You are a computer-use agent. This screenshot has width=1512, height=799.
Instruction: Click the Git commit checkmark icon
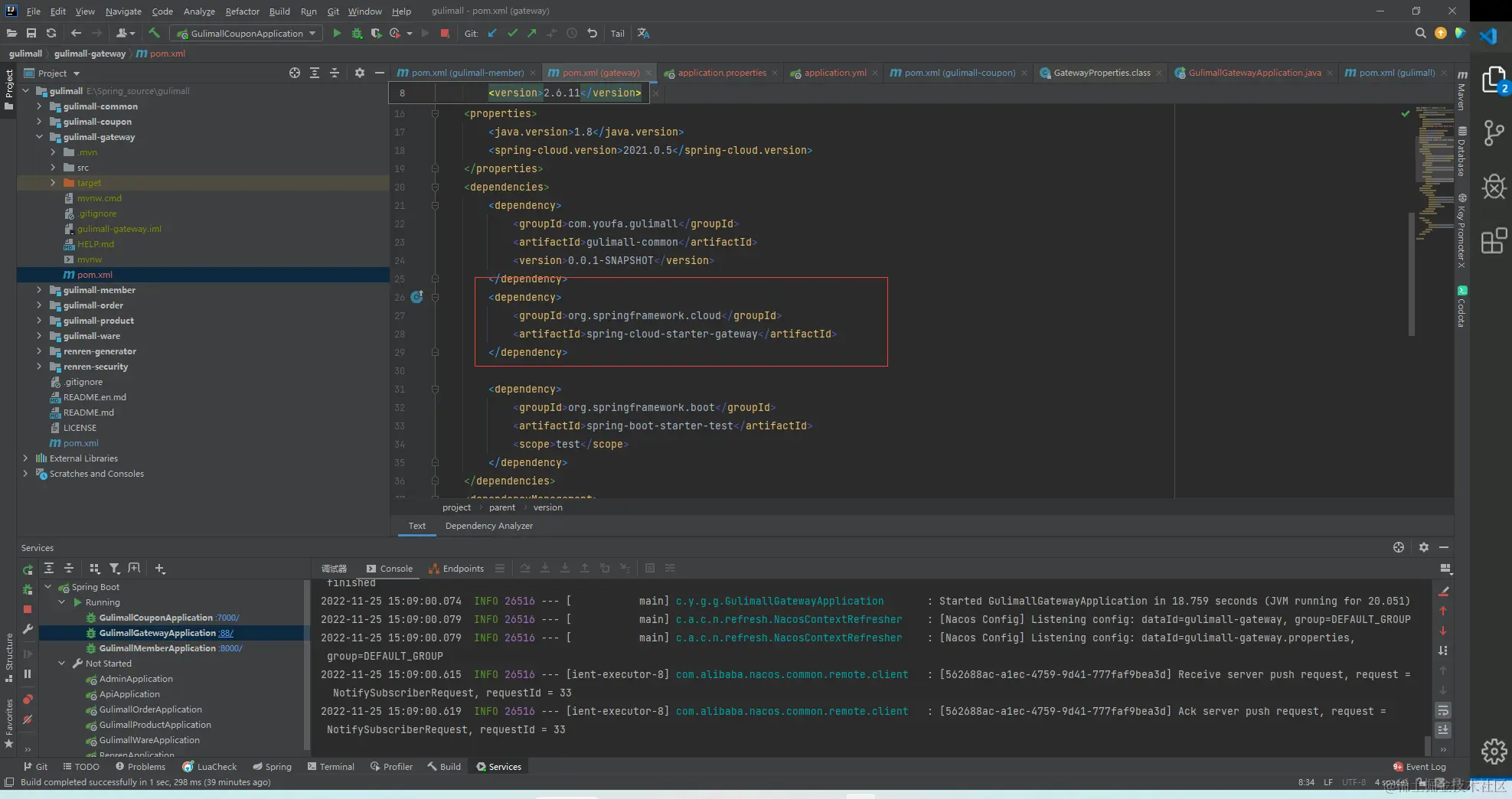click(x=512, y=33)
